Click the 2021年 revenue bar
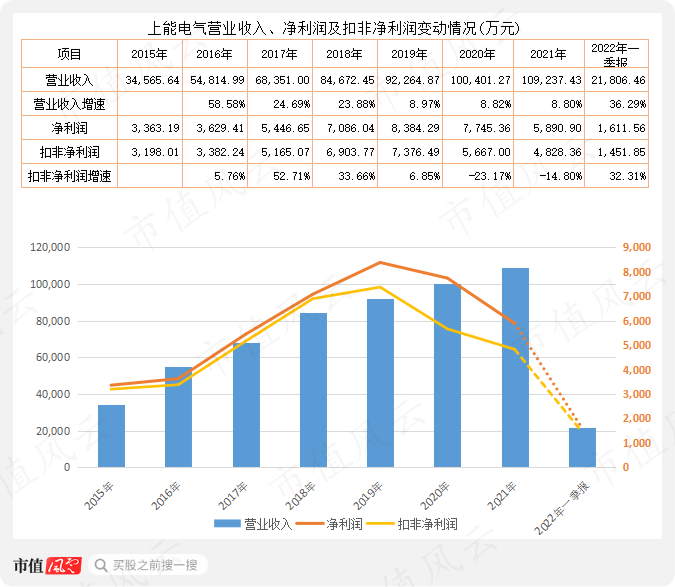Image resolution: width=675 pixels, height=587 pixels. point(515,368)
